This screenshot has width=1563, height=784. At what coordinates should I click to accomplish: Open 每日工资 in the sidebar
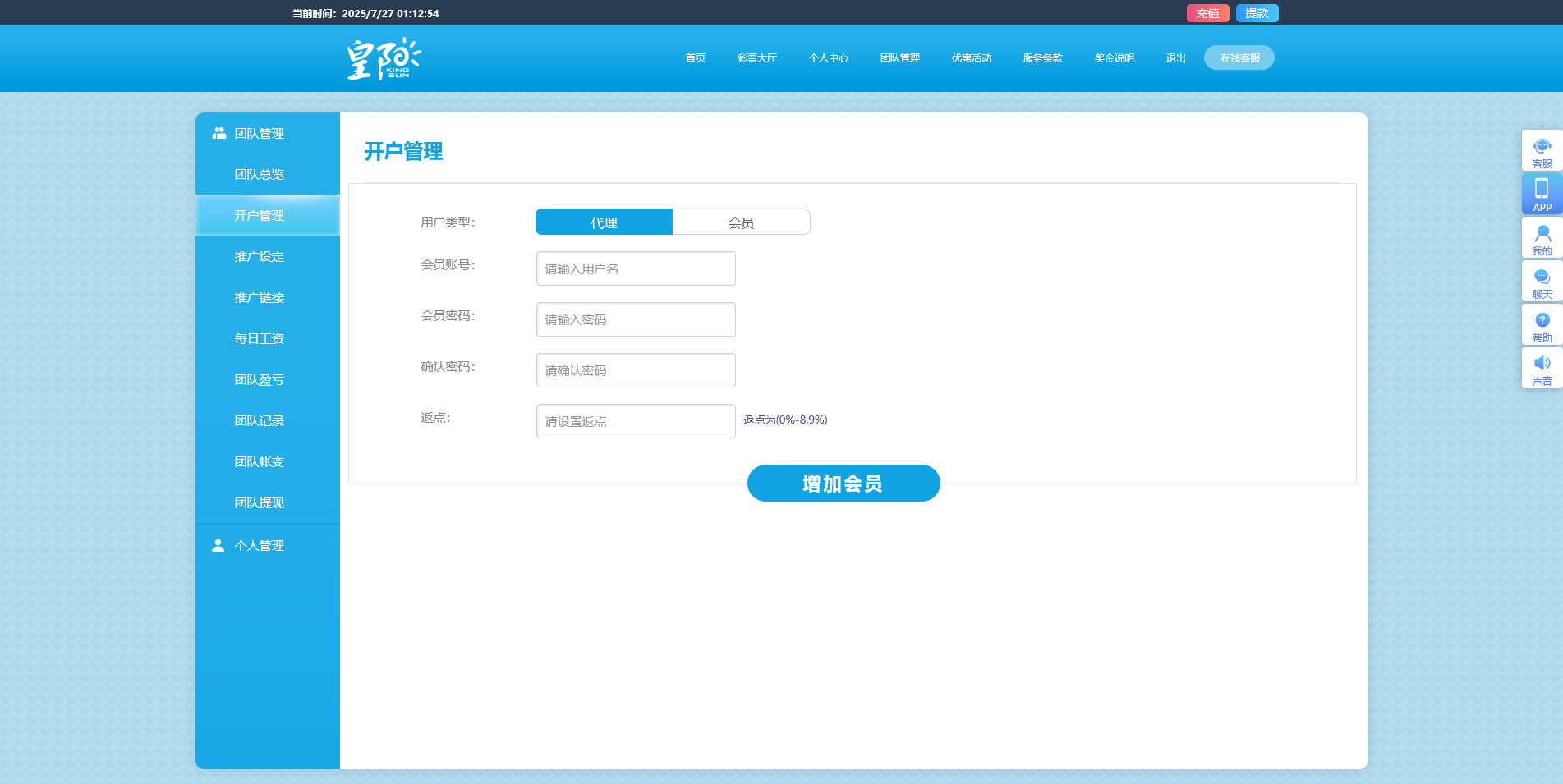point(268,338)
